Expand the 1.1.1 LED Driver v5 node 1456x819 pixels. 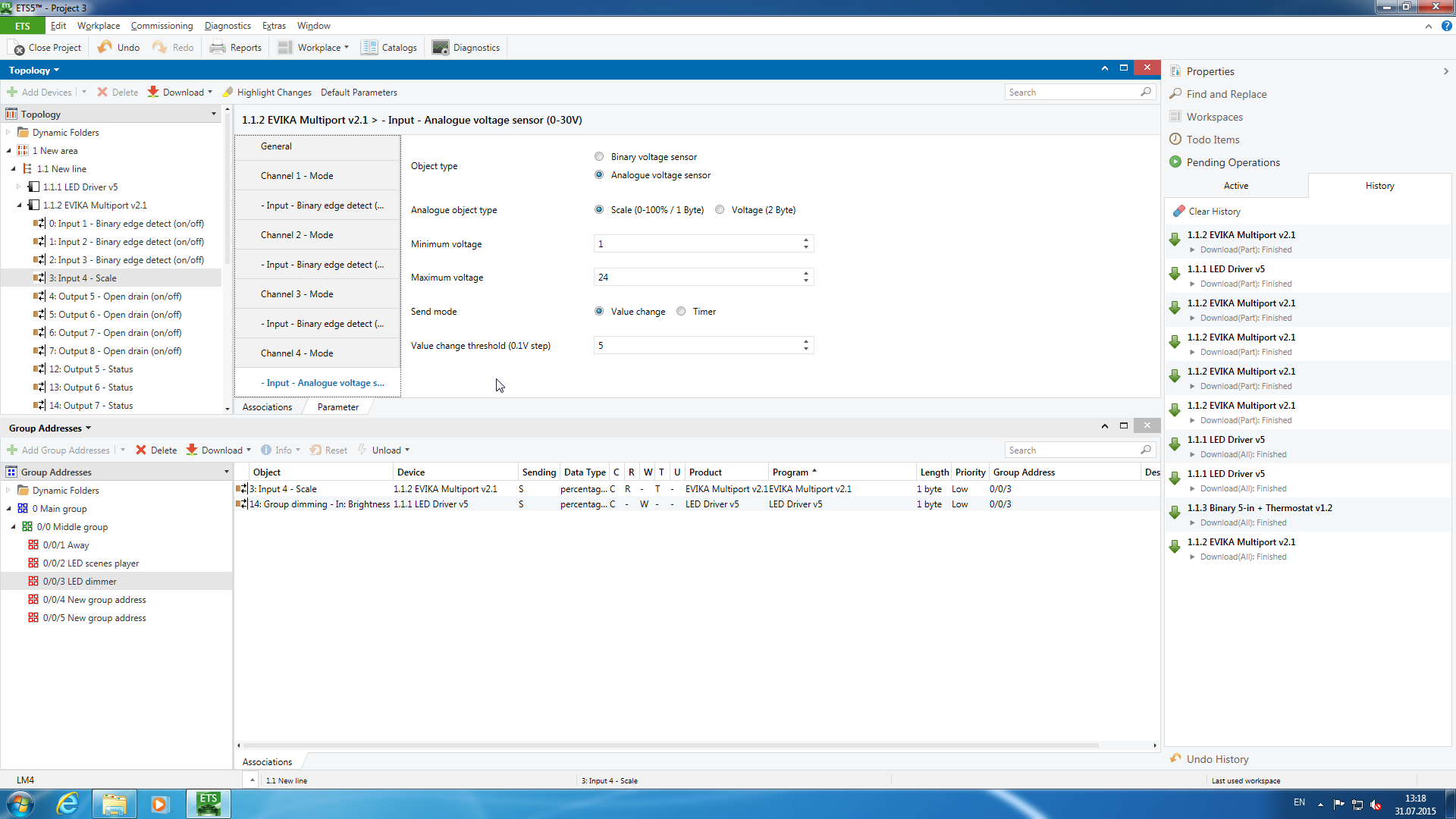20,187
